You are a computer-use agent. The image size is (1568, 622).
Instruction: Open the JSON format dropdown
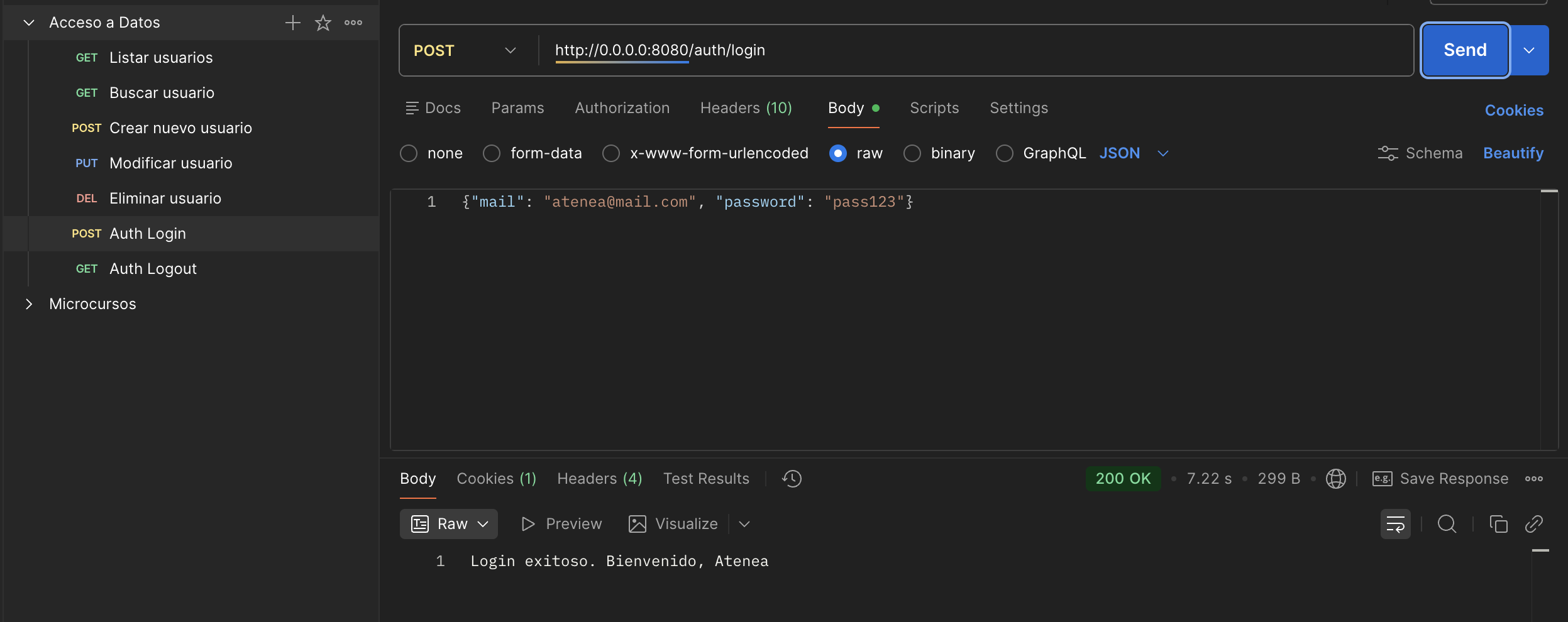click(x=1134, y=153)
